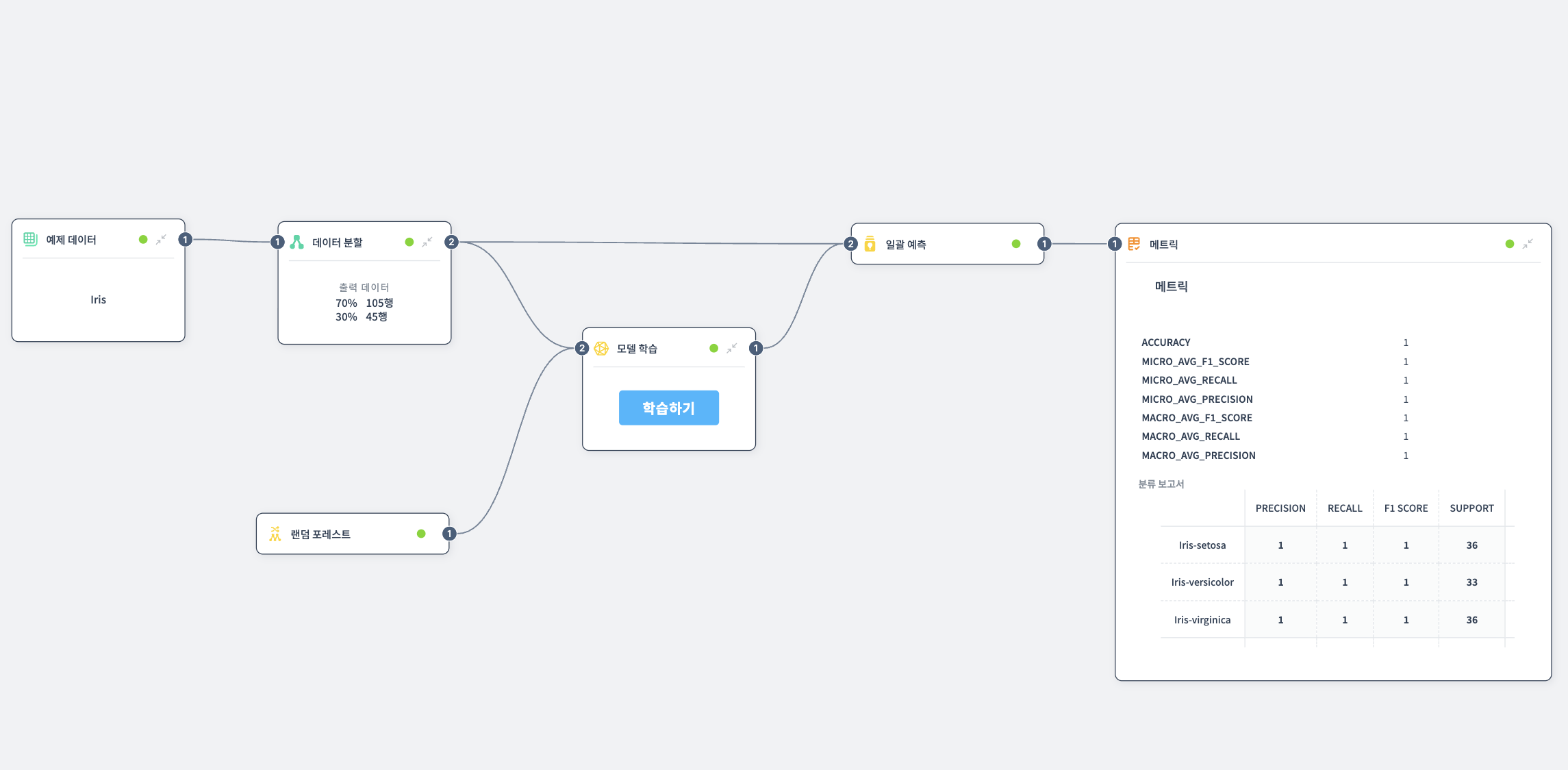Click the 랜덤 포레스트 tree icon
Viewport: 1568px width, 770px height.
(x=275, y=534)
